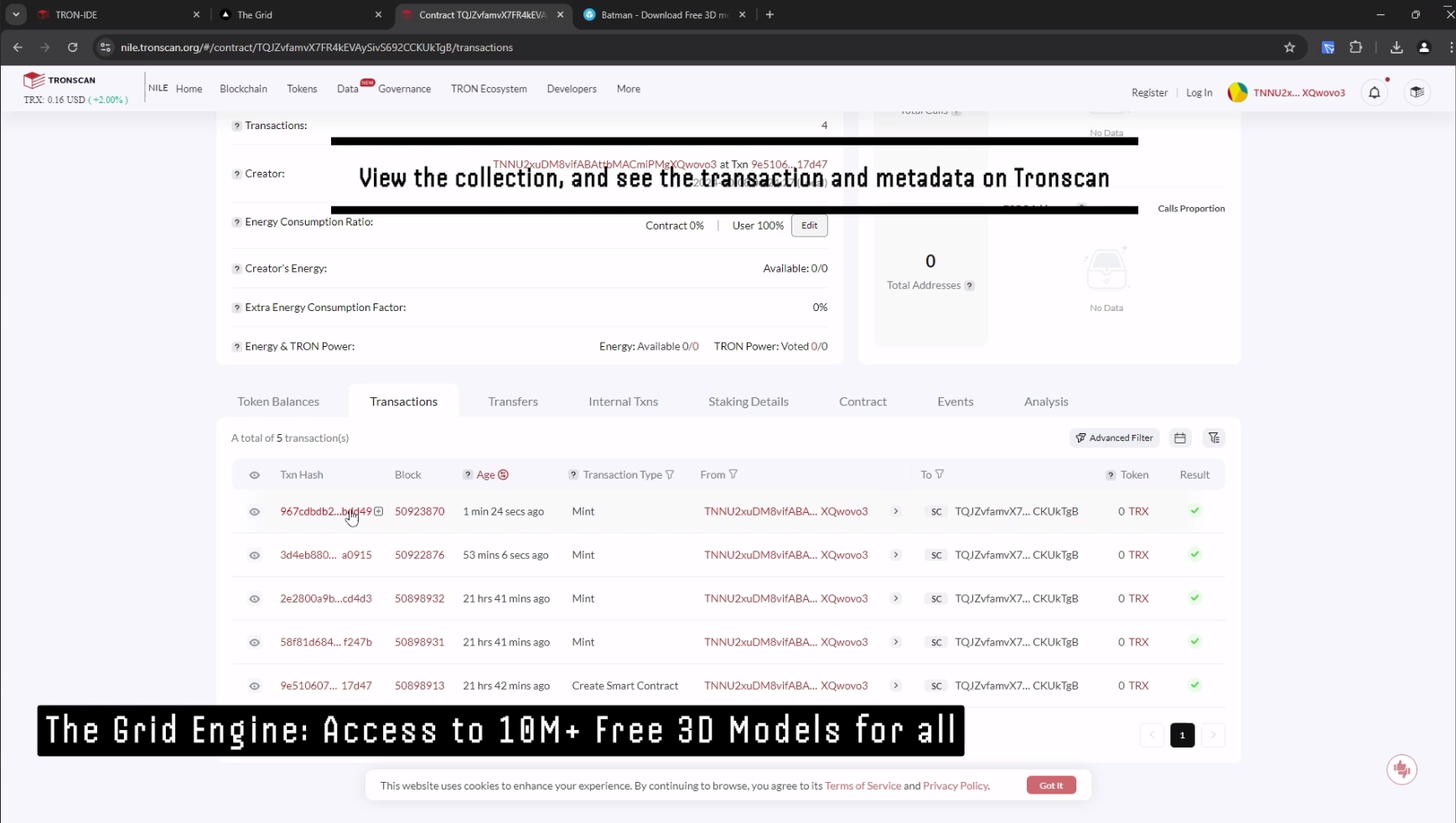This screenshot has height=823, width=1456.
Task: Open block 50923870 link
Action: point(419,511)
